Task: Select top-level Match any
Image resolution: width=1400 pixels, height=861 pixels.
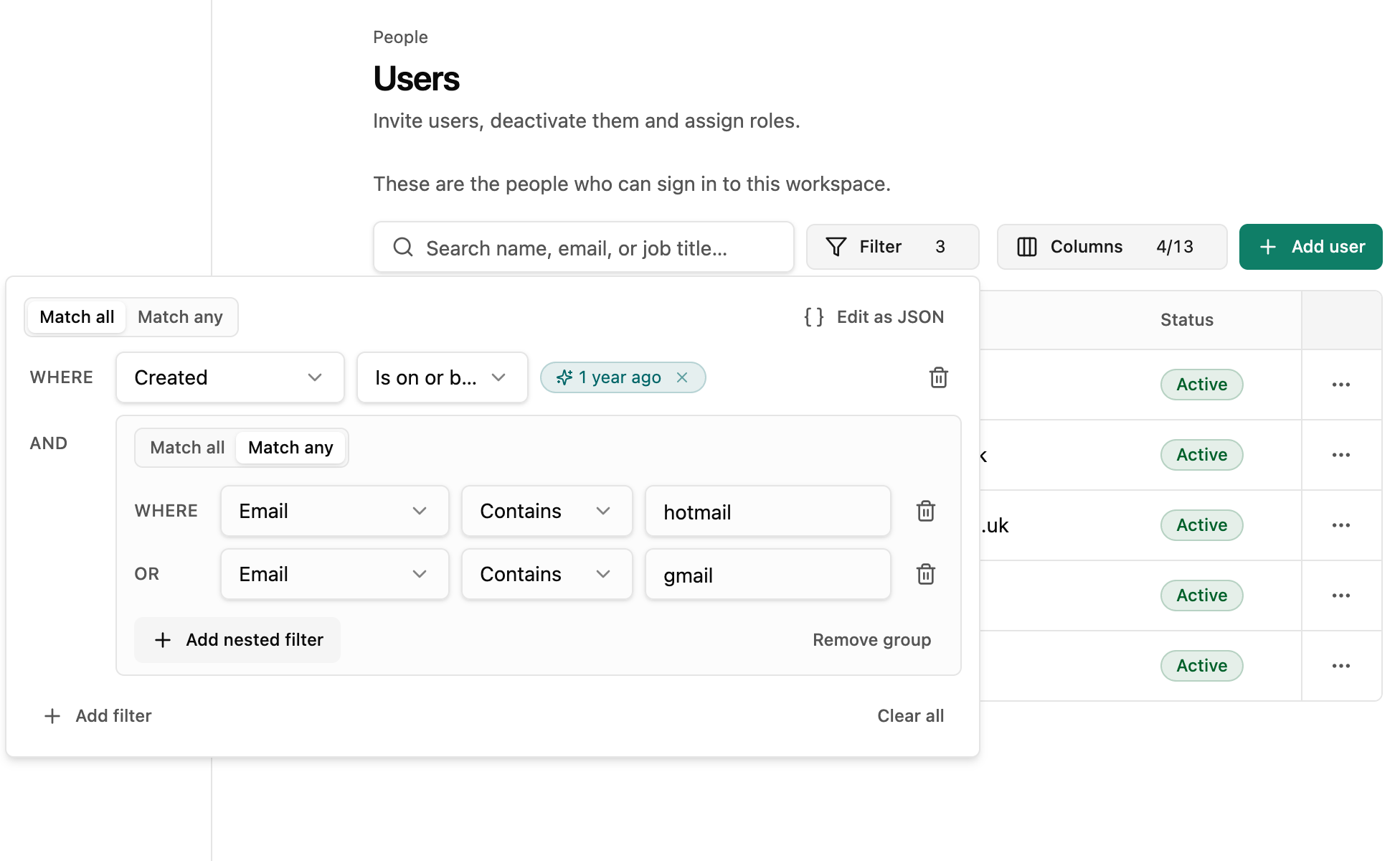Action: pos(180,317)
